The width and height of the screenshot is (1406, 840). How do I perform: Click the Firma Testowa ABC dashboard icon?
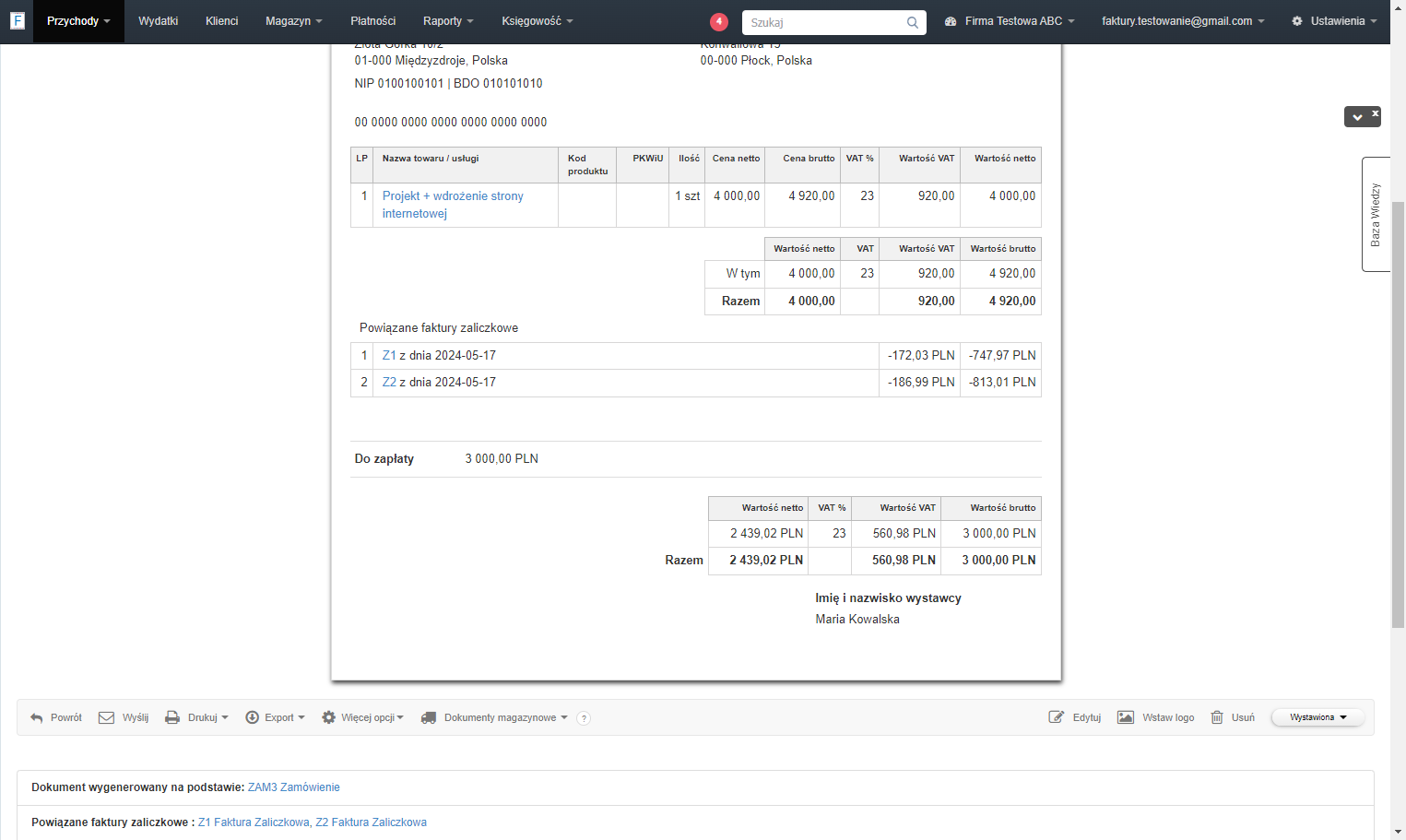click(x=951, y=21)
